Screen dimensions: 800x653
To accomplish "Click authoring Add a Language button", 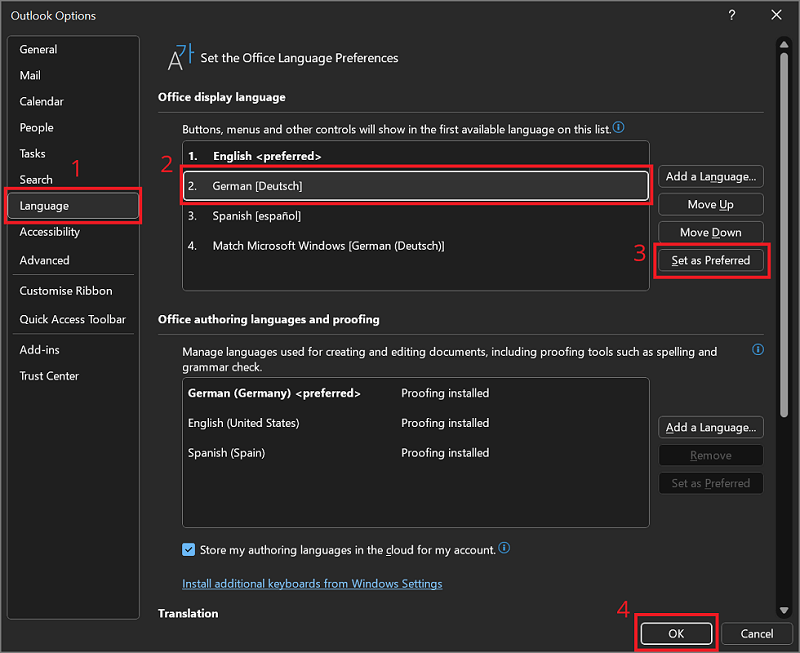I will [711, 428].
